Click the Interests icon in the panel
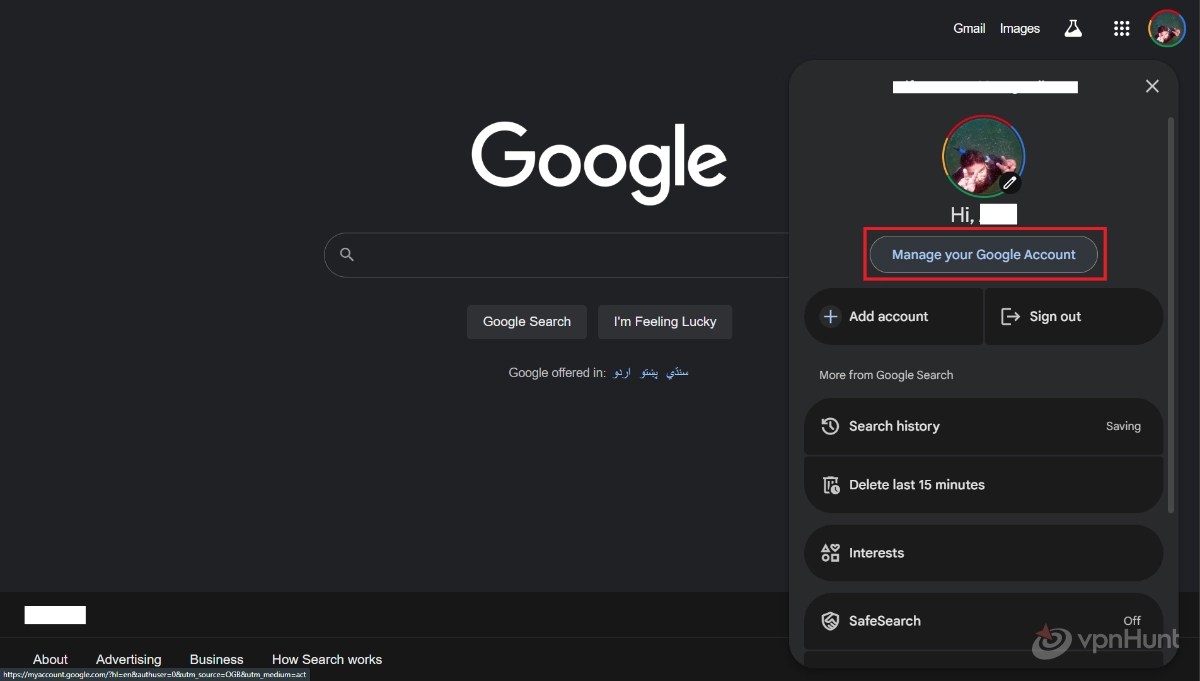 click(x=830, y=552)
